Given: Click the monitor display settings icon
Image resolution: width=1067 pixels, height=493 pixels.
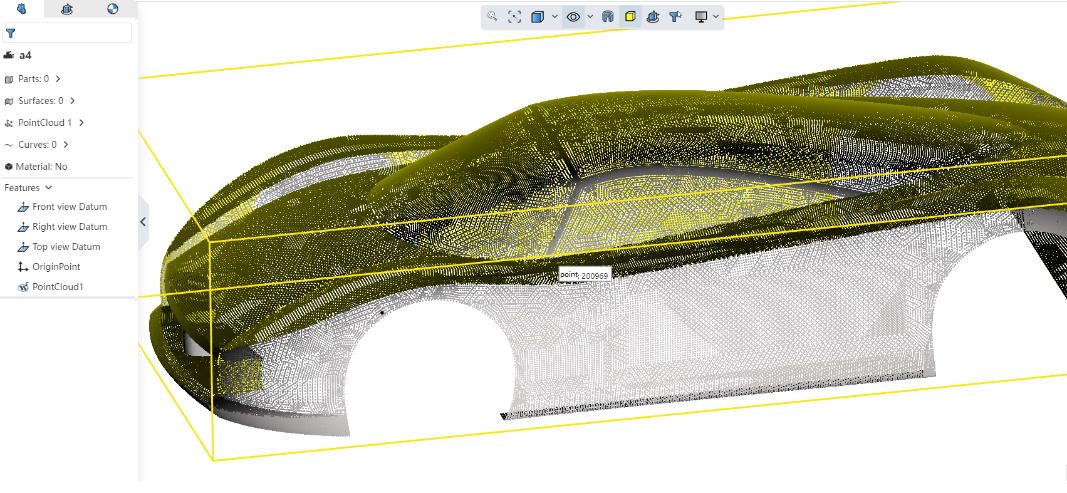Looking at the screenshot, I should click(x=701, y=17).
